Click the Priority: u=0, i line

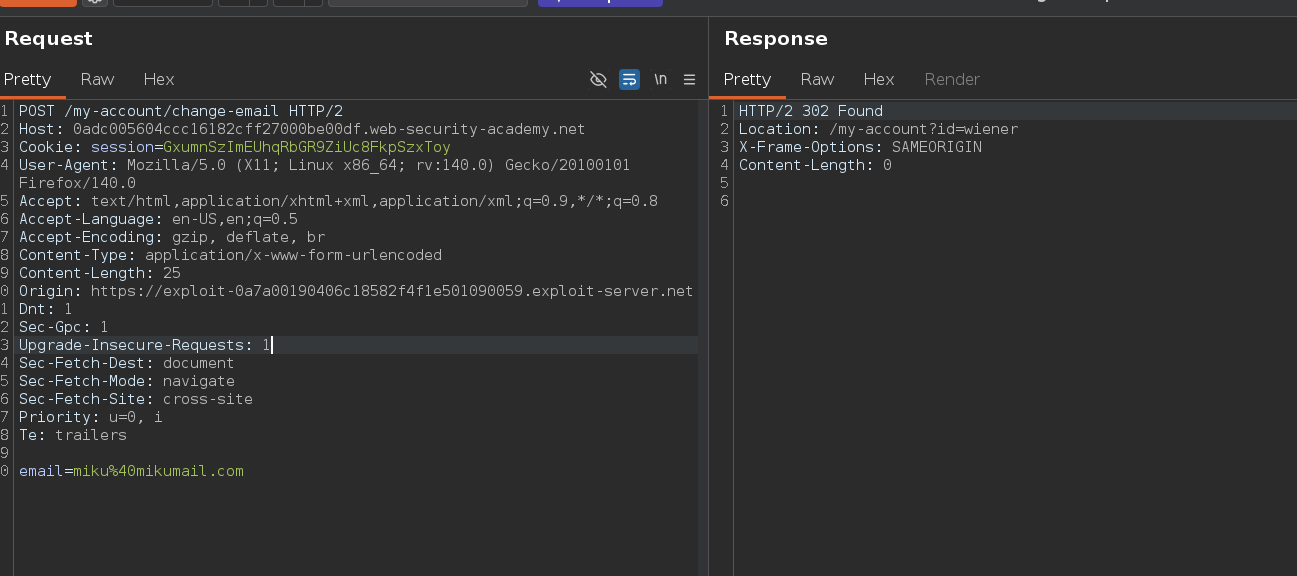[91, 417]
